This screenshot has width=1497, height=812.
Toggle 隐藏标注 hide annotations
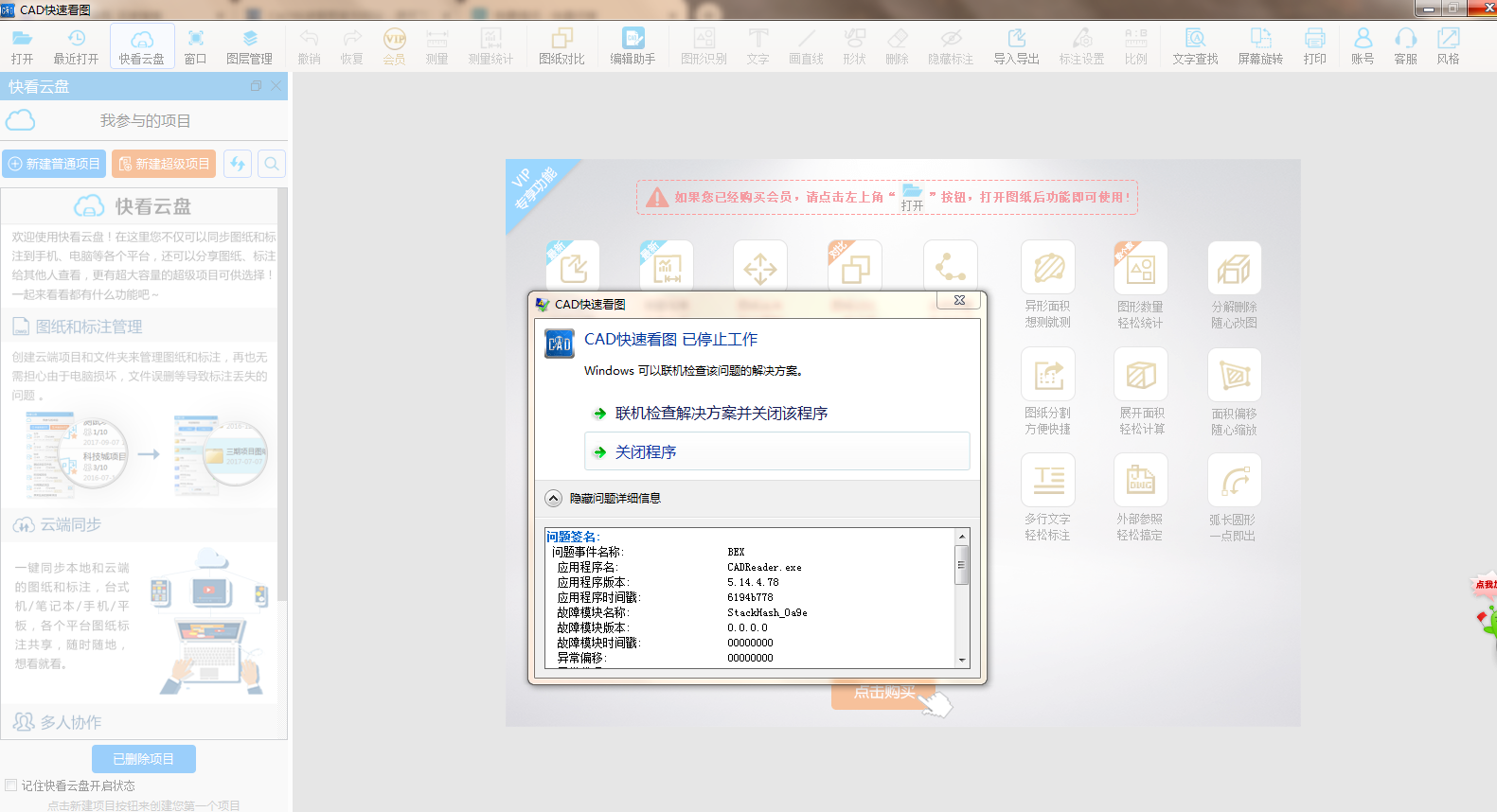click(x=951, y=46)
